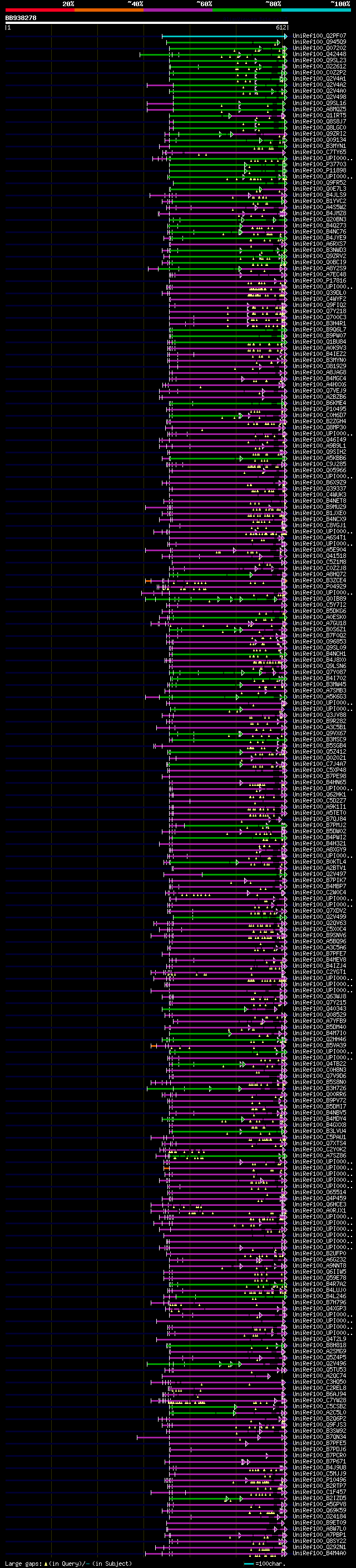This screenshot has height=1568, width=356.
Task: Click hit label UniRef100_A0ESK0
Action: click(x=319, y=617)
